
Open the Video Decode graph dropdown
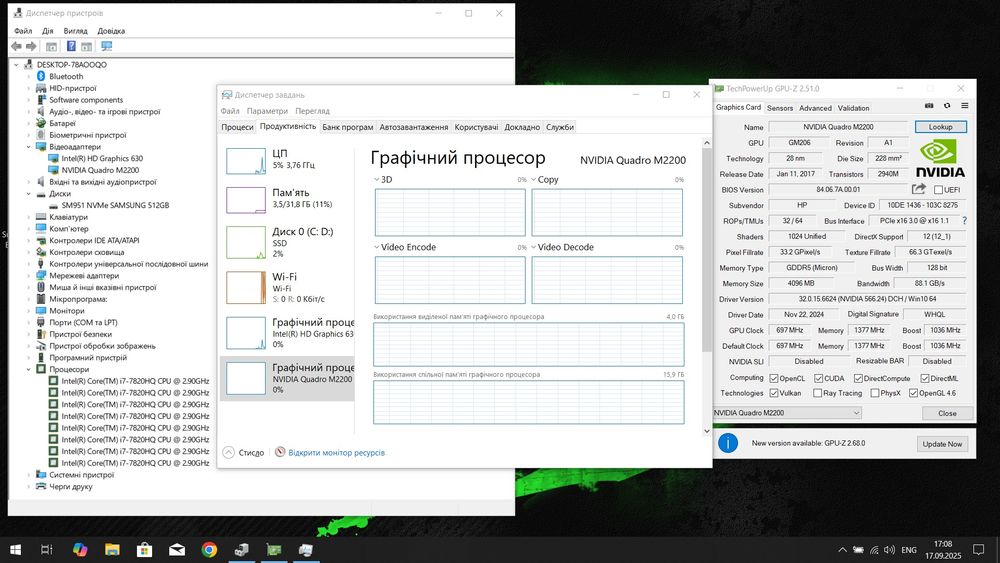pyautogui.click(x=534, y=247)
